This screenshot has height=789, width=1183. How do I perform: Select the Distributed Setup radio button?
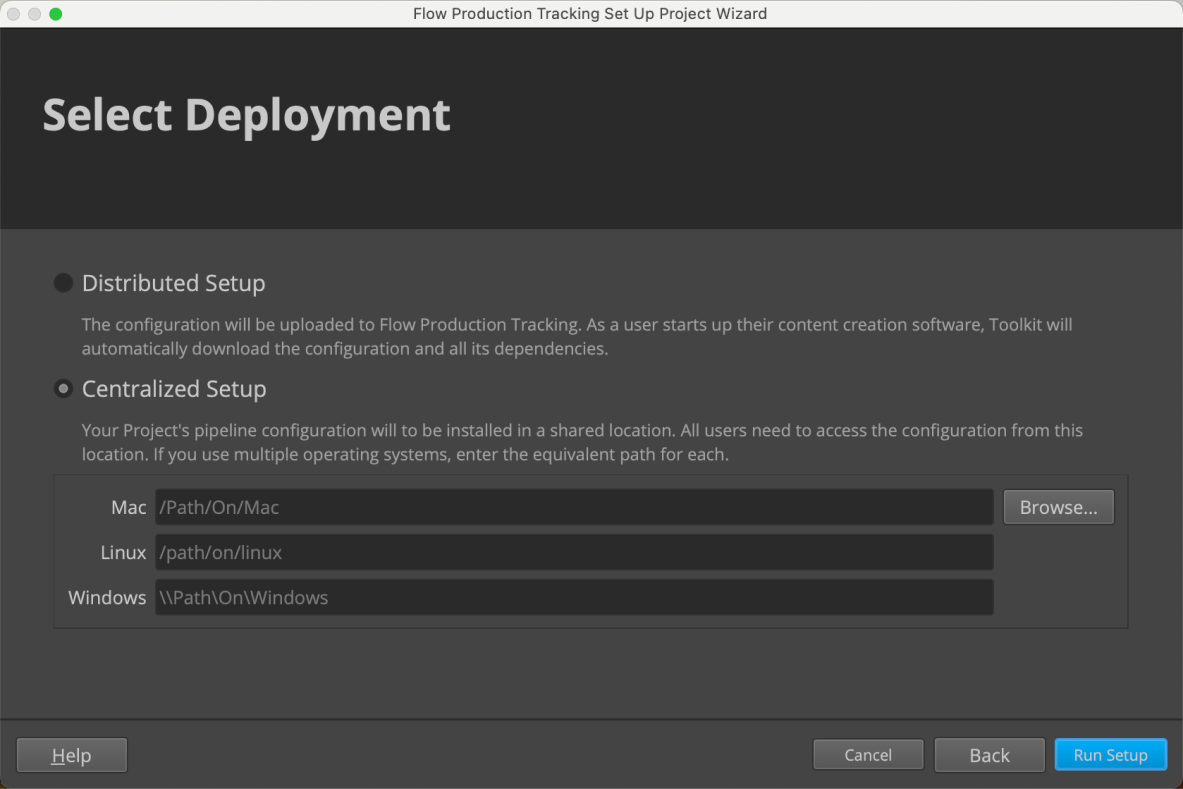pos(63,283)
